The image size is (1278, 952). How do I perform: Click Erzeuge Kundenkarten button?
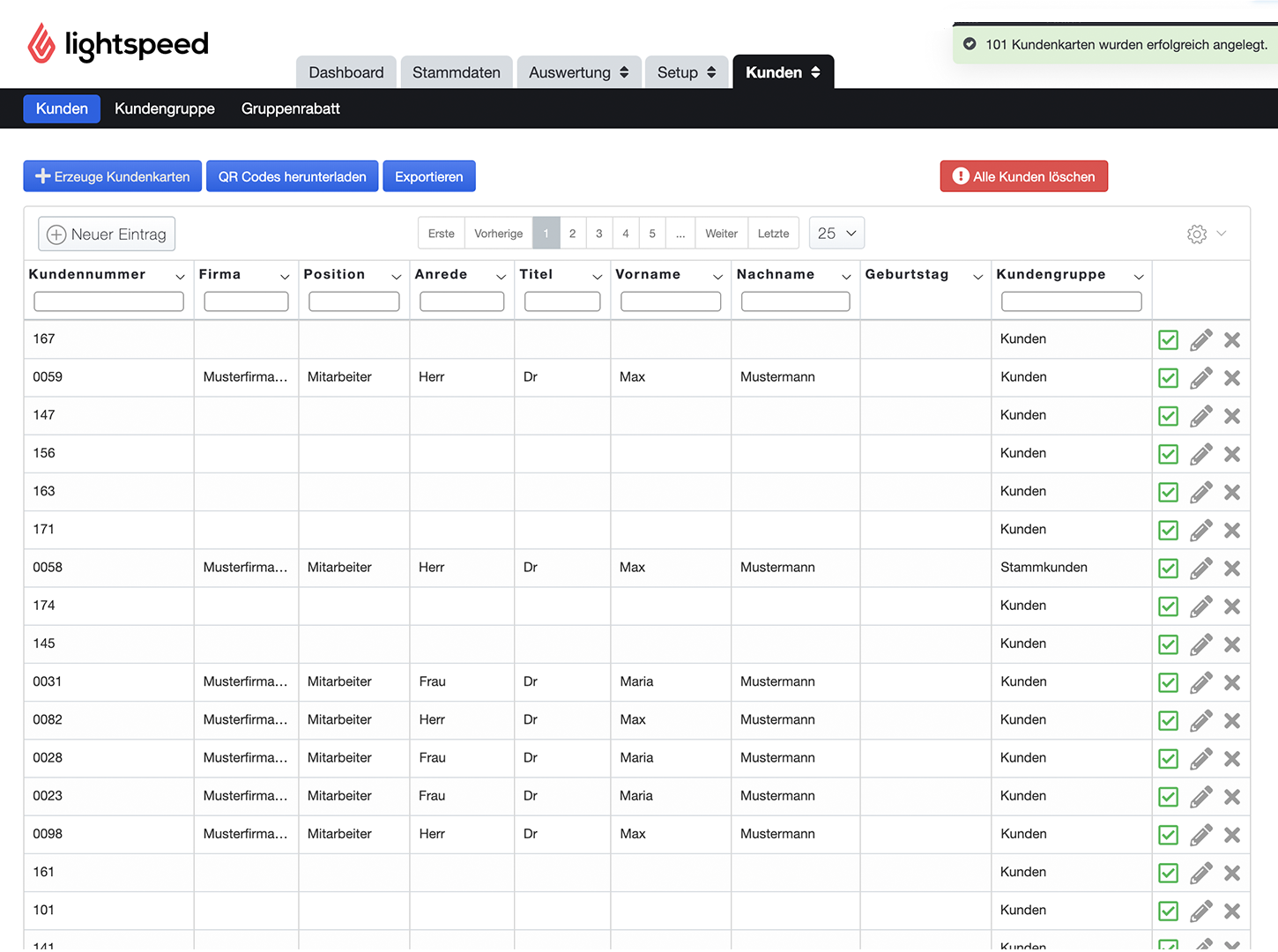click(113, 176)
